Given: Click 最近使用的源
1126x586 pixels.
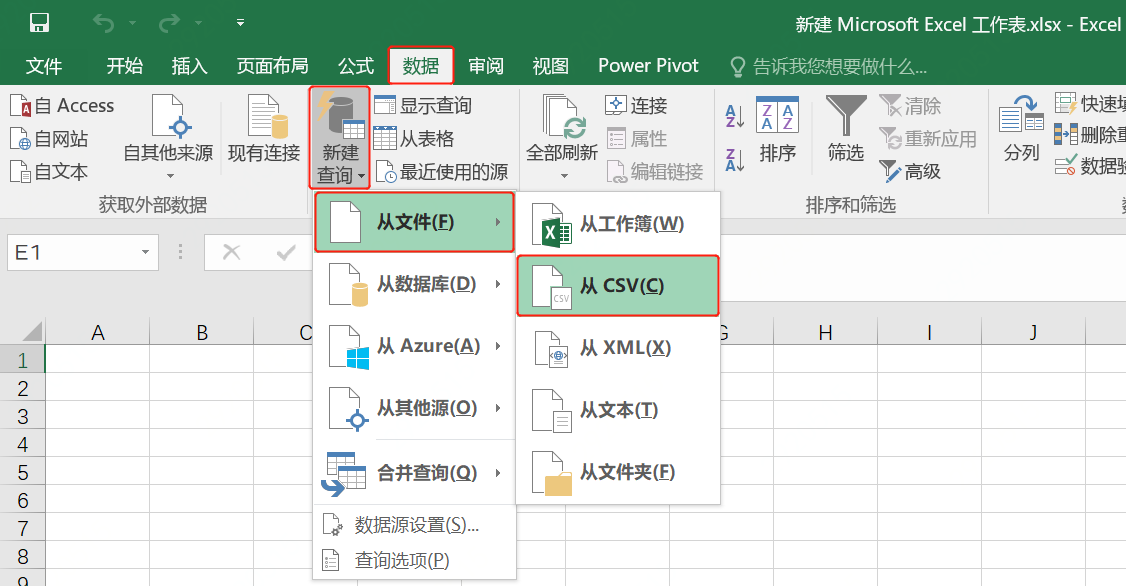Looking at the screenshot, I should click(442, 172).
